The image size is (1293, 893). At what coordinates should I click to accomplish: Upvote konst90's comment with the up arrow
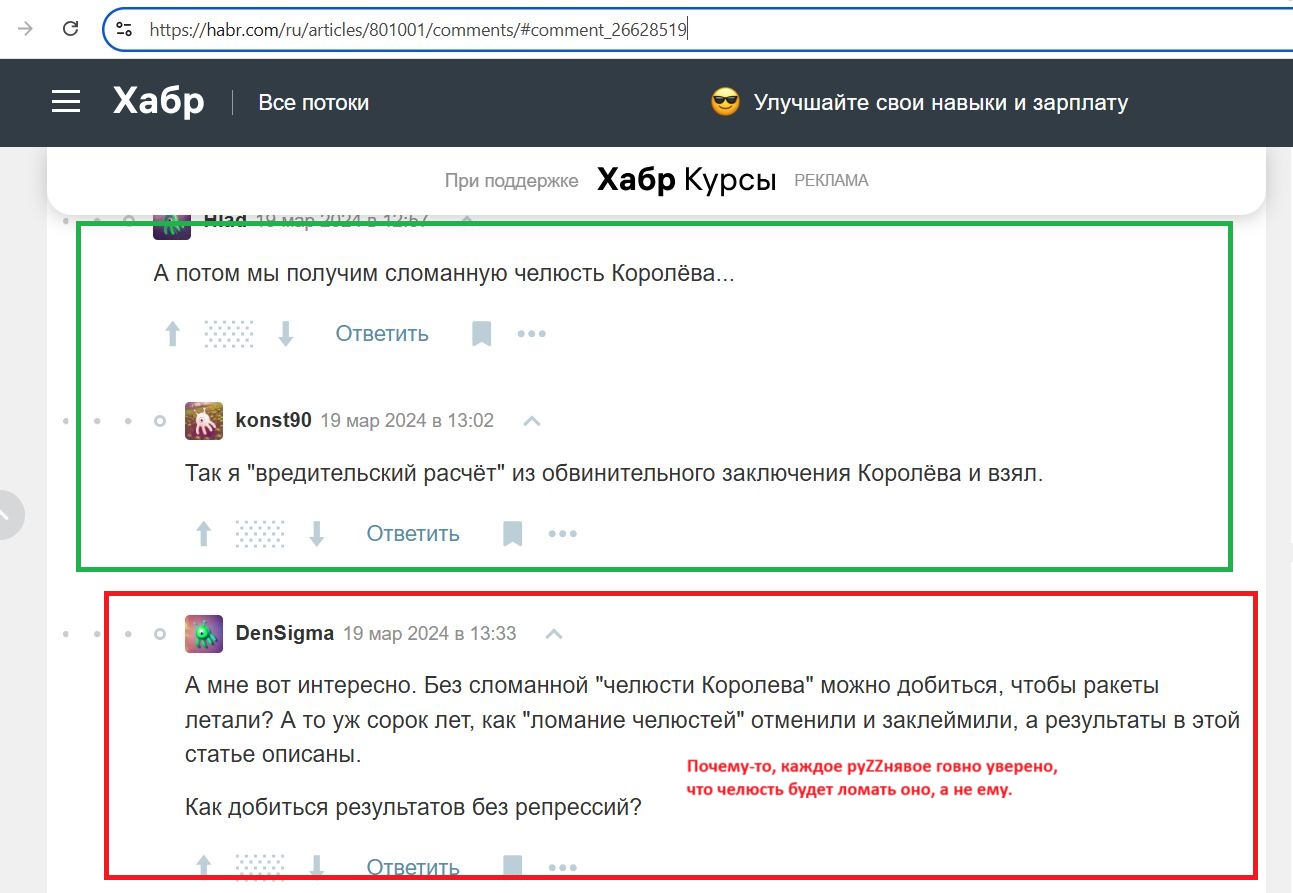(203, 533)
